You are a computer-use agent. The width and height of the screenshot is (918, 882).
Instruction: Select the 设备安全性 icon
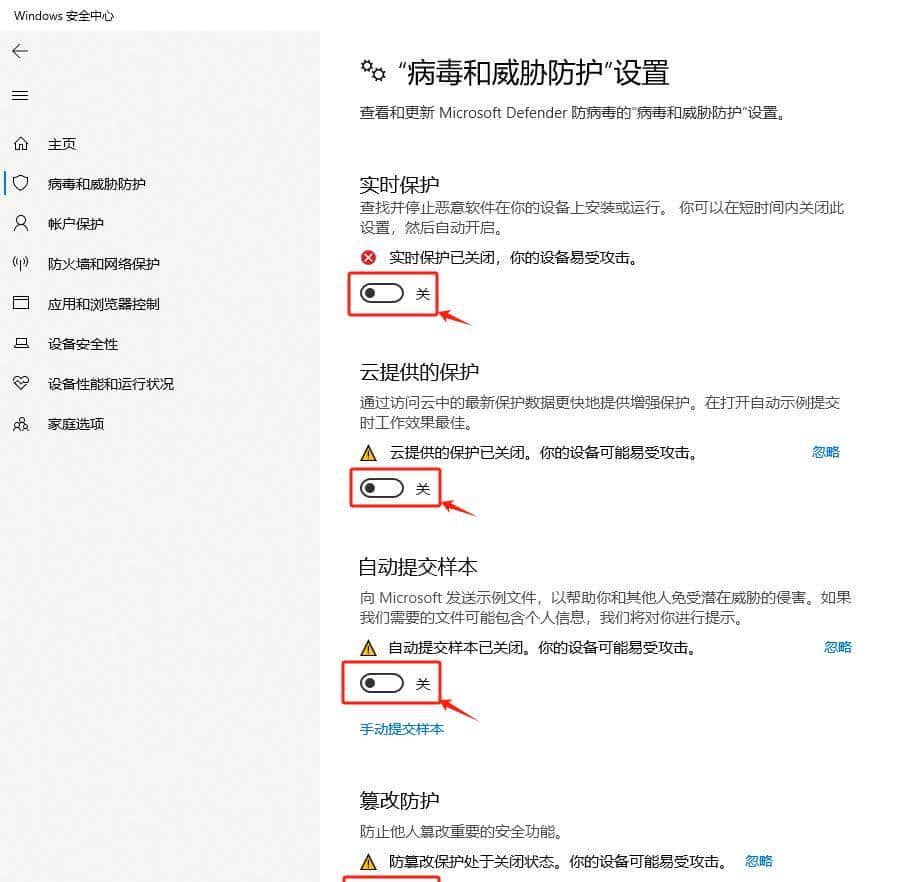pyautogui.click(x=21, y=344)
